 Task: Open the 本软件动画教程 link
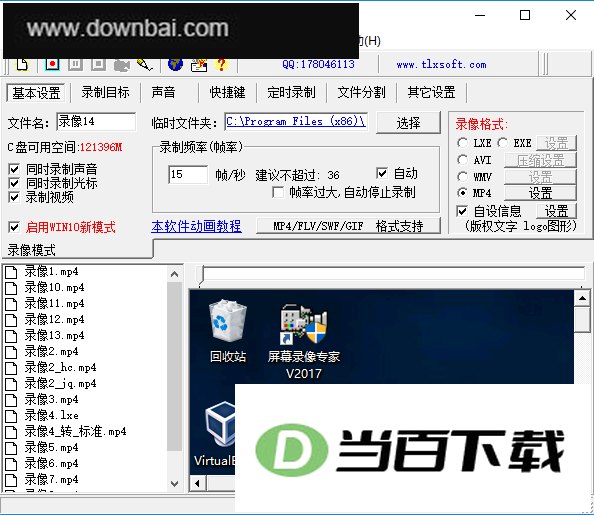point(196,226)
